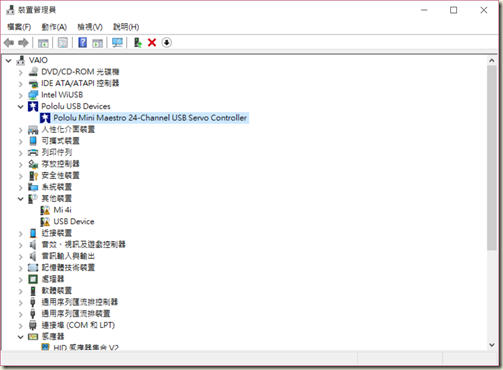Expand the 人性化介面裝置 category
503x370 pixels.
pyautogui.click(x=21, y=130)
